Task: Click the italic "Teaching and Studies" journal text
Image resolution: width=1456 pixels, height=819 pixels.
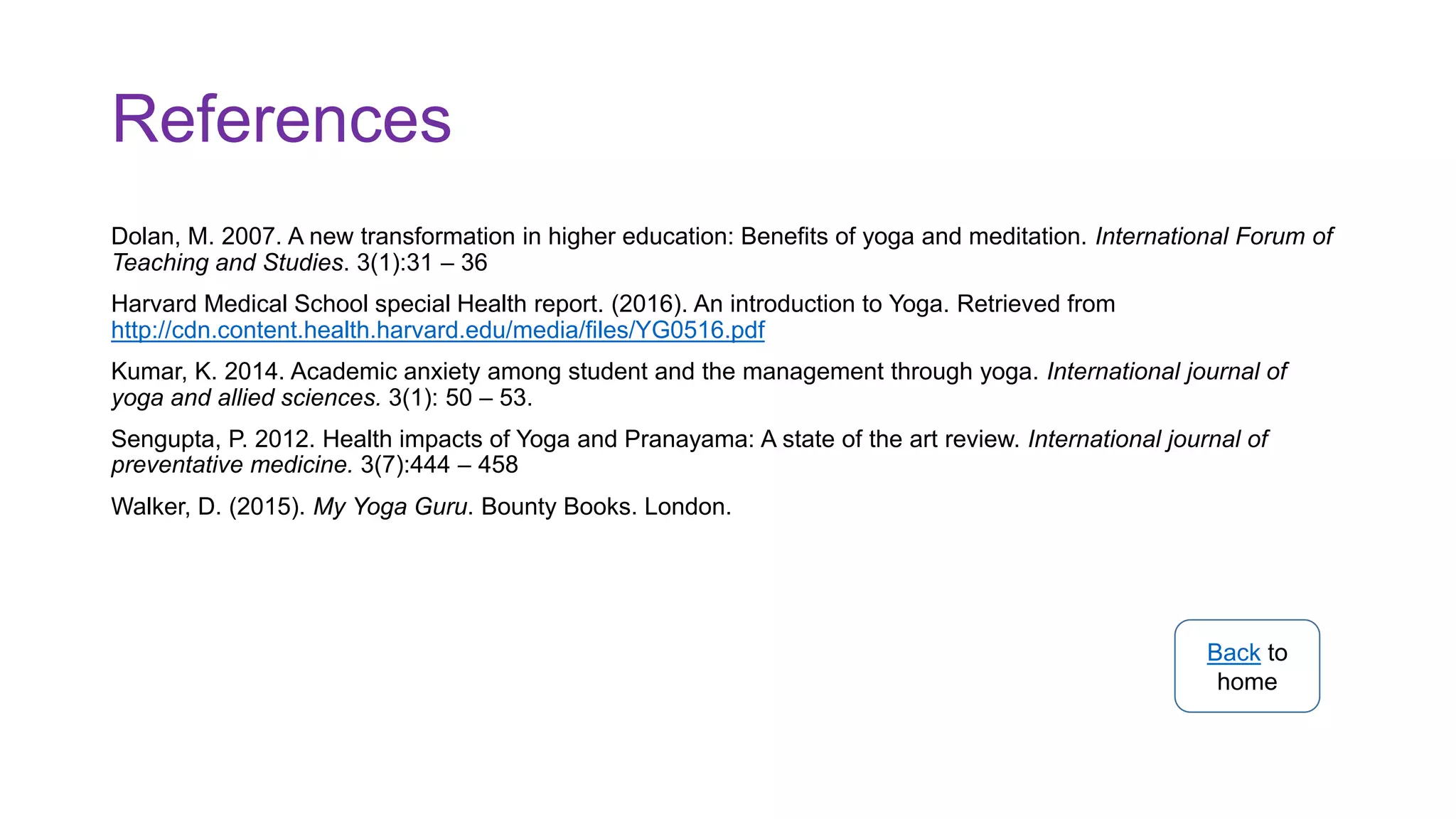Action: point(227,263)
